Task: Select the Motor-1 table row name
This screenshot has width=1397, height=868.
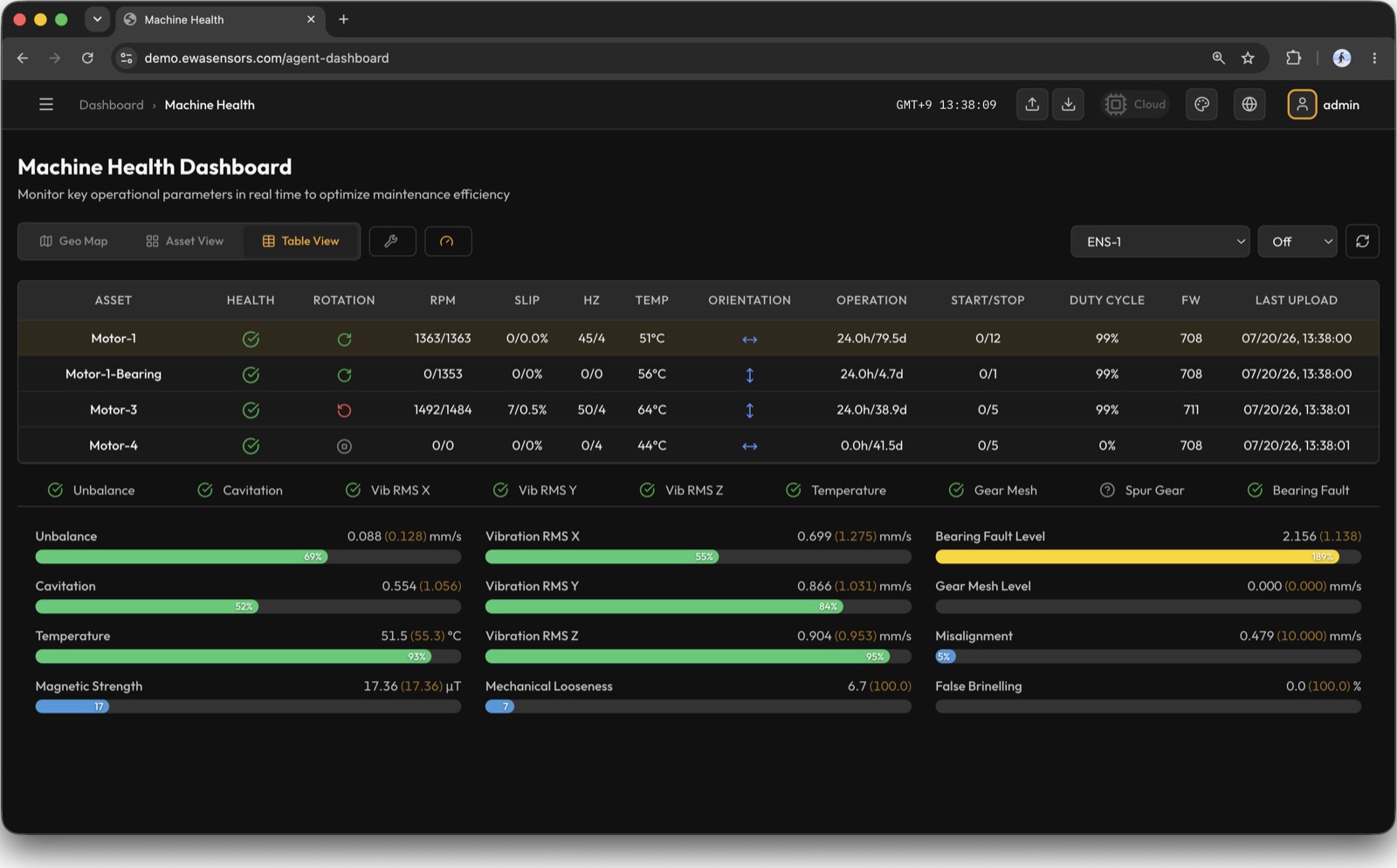Action: [x=114, y=339]
